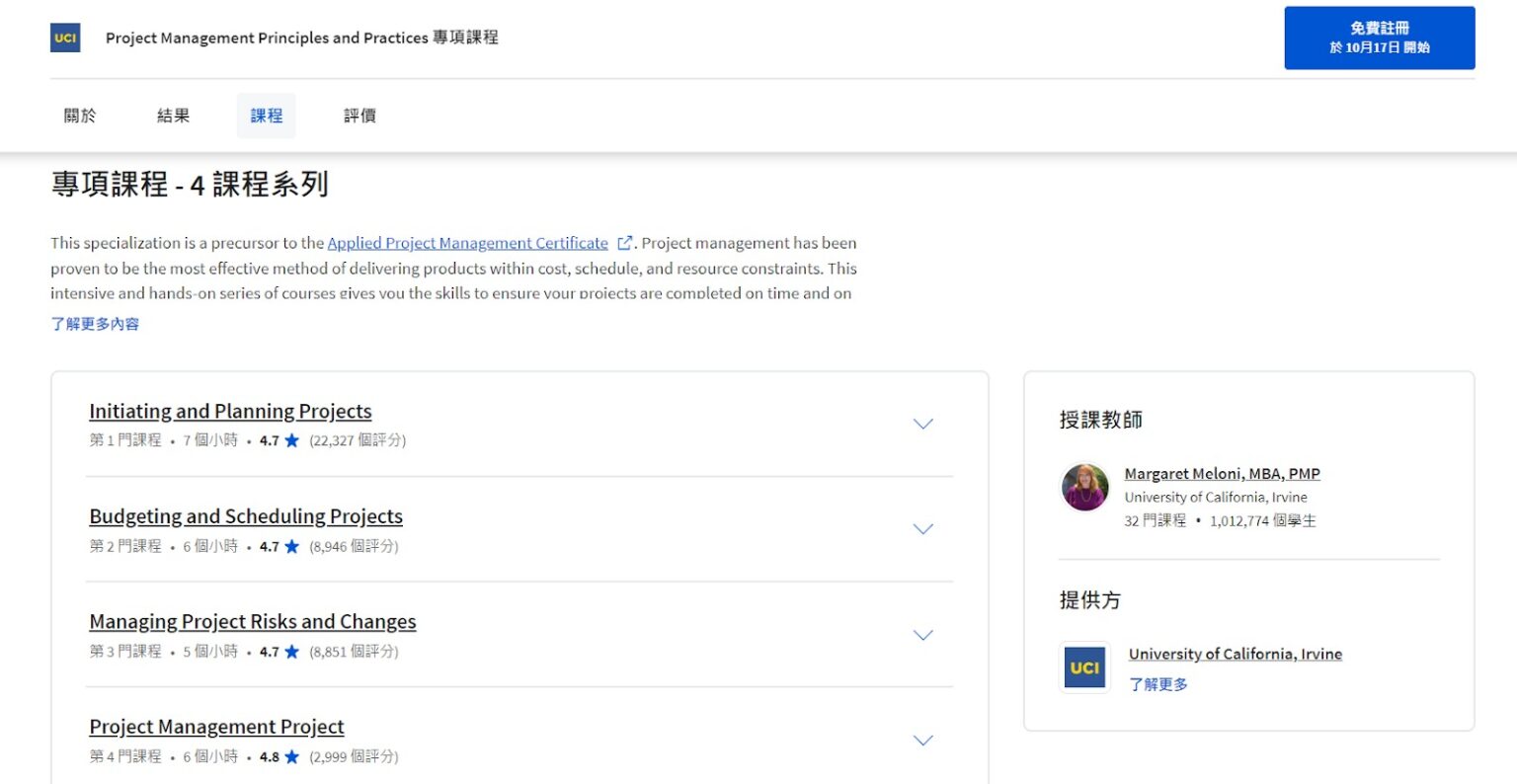Click the UCI logo next to University of California, Irvine
This screenshot has height=784, width=1517.
click(1084, 667)
